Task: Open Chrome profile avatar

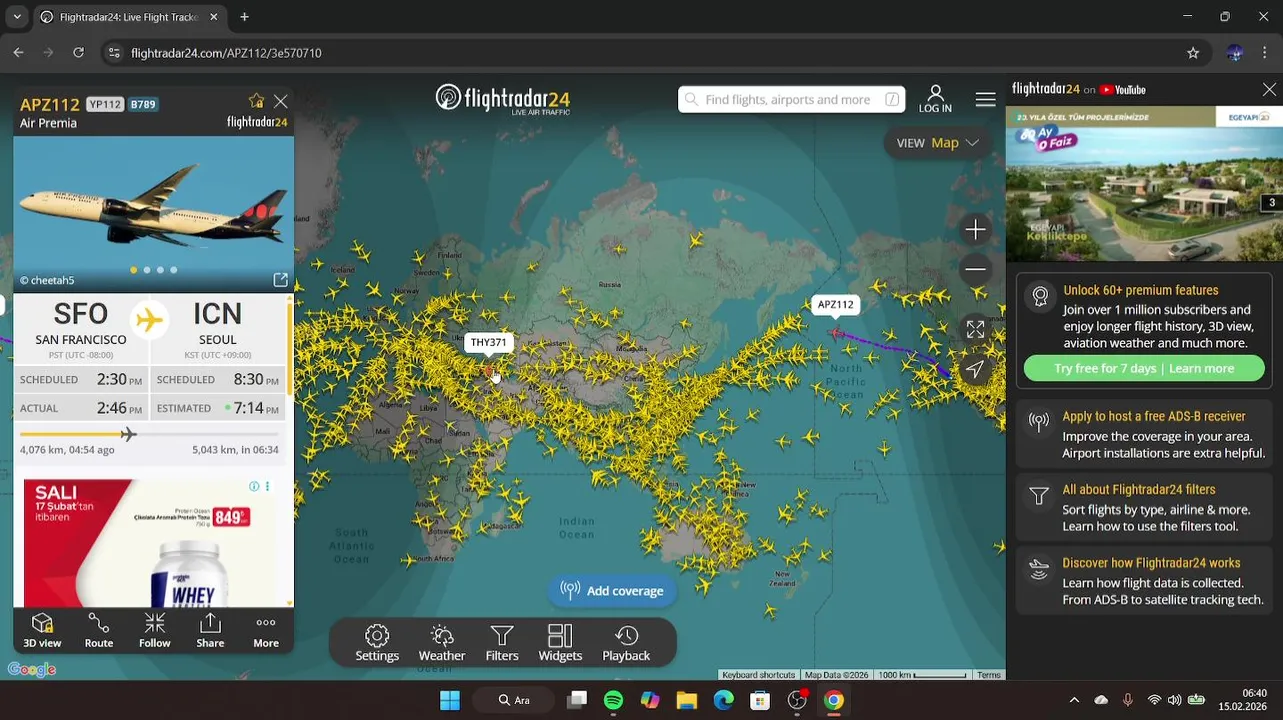Action: (x=1235, y=53)
